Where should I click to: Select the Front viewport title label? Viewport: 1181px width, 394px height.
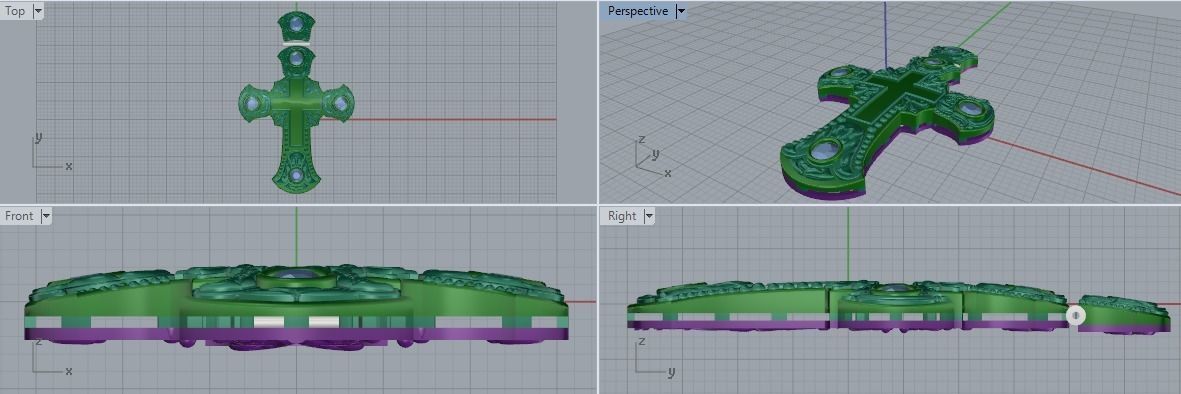(20, 216)
